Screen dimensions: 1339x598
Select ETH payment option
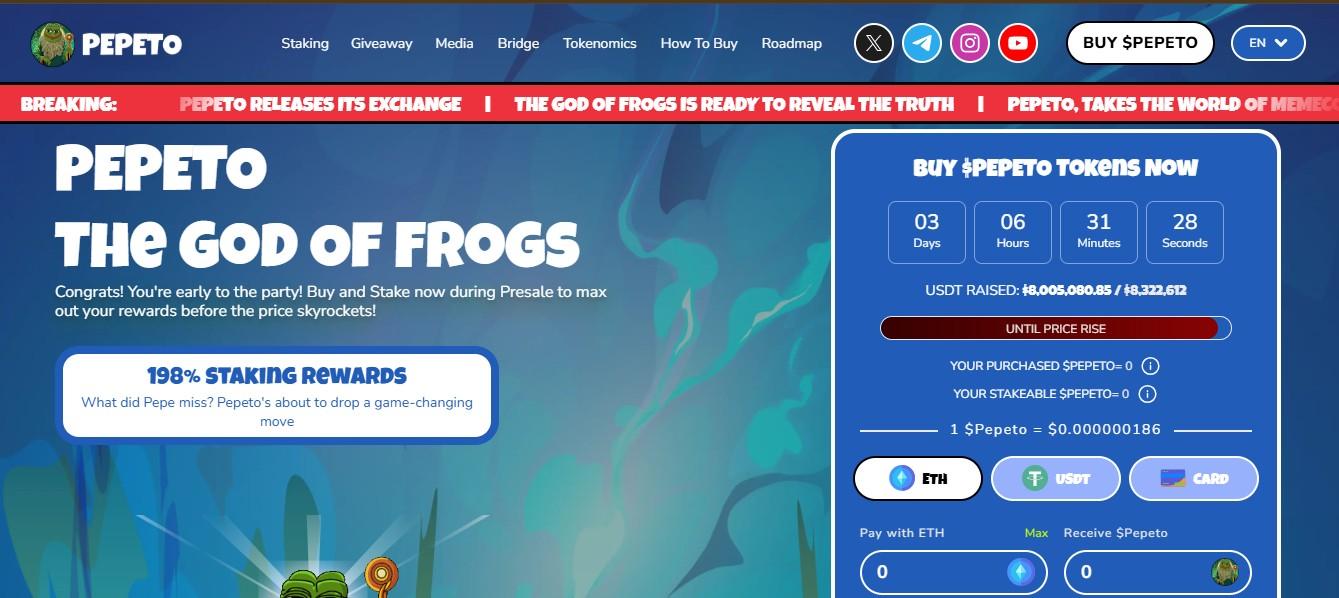(x=918, y=478)
